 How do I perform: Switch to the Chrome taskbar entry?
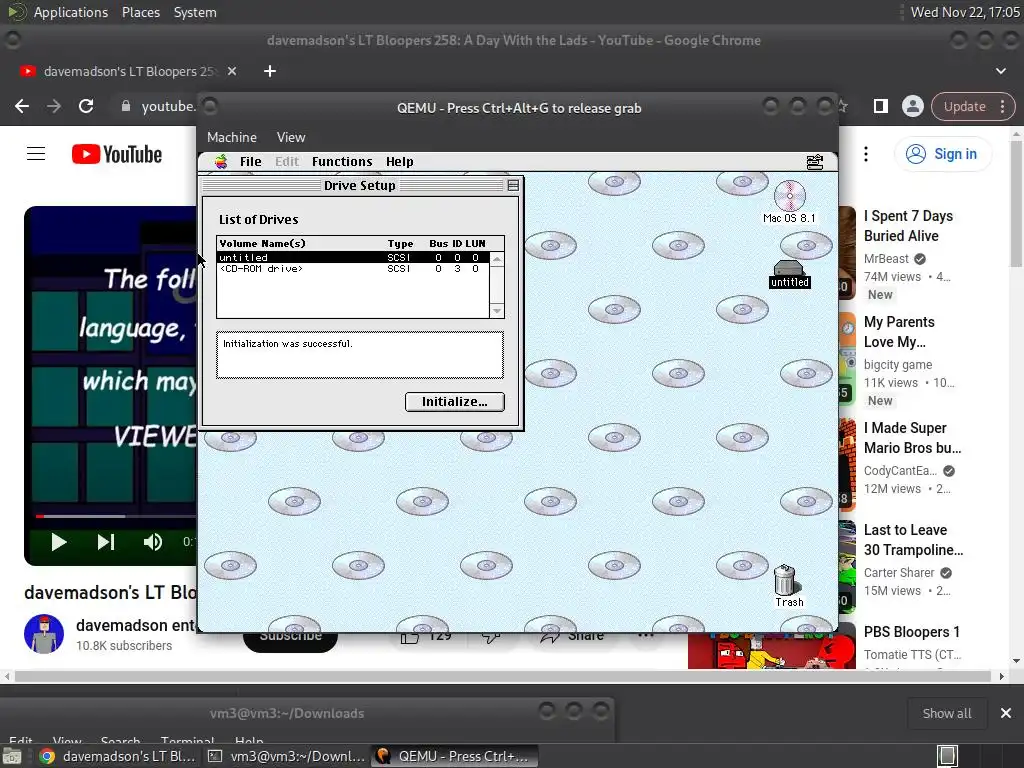point(118,756)
